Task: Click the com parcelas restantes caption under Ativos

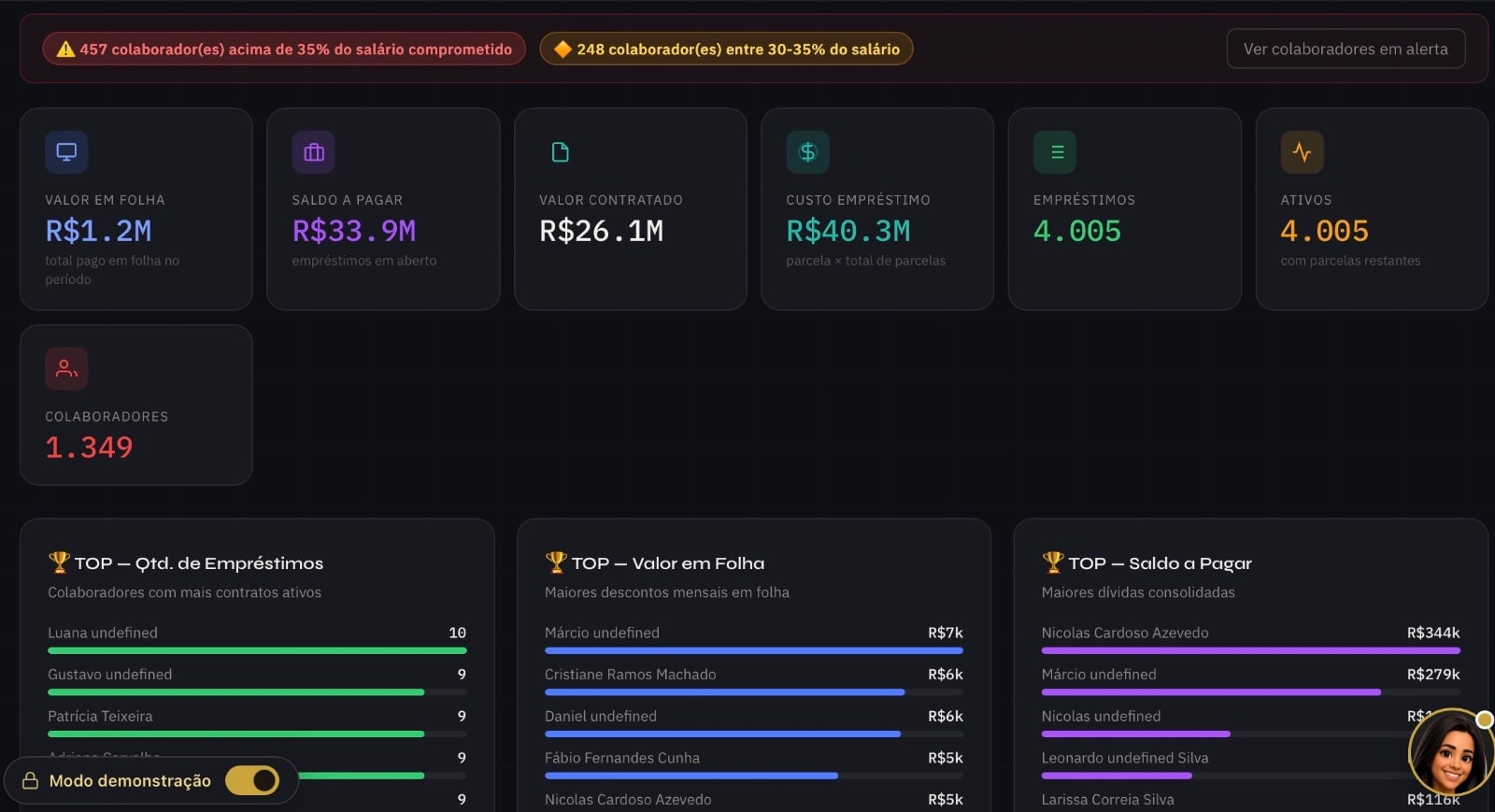Action: click(1350, 261)
